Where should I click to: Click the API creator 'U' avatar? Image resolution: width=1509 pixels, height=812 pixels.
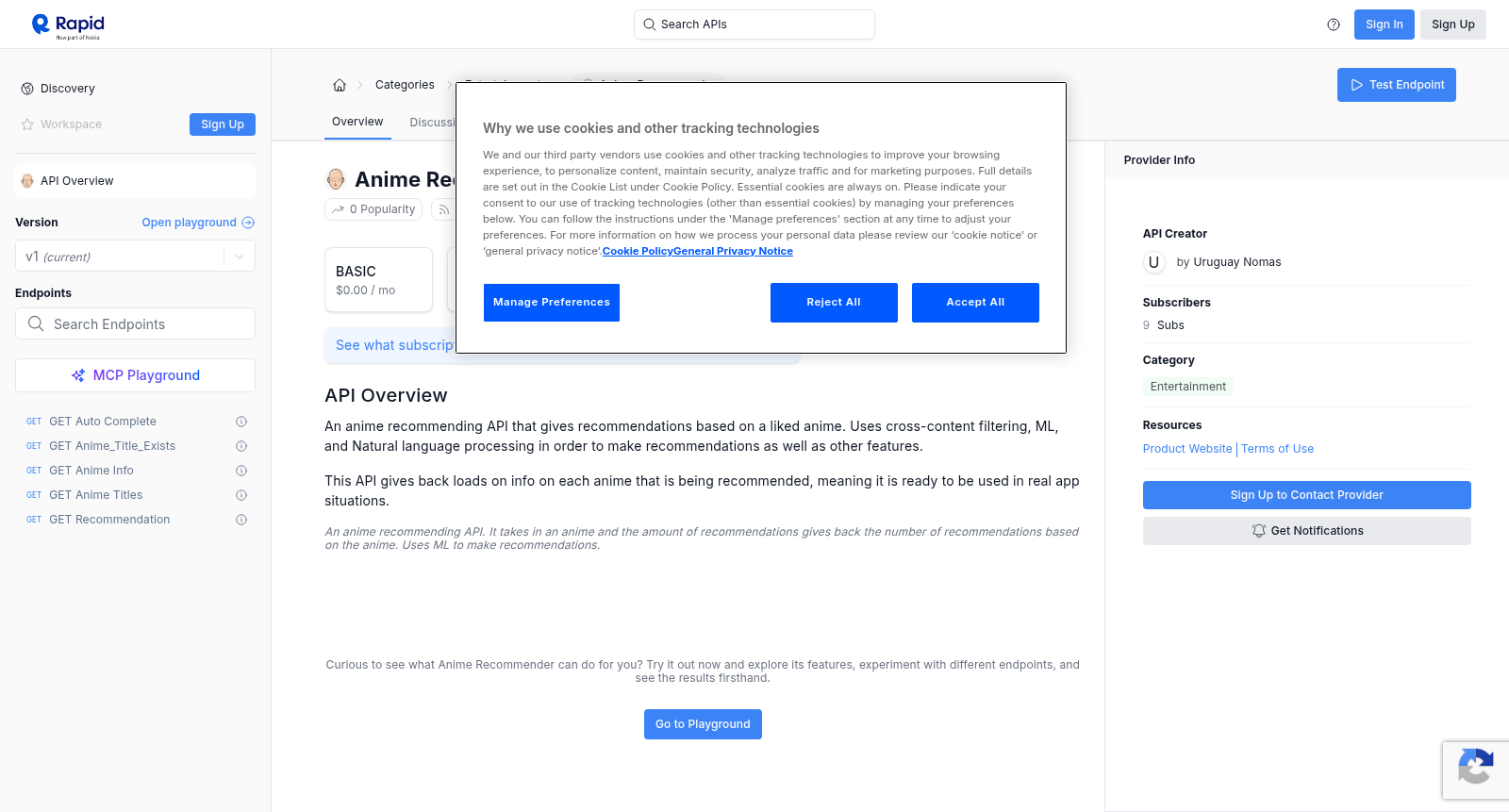[x=1153, y=262]
